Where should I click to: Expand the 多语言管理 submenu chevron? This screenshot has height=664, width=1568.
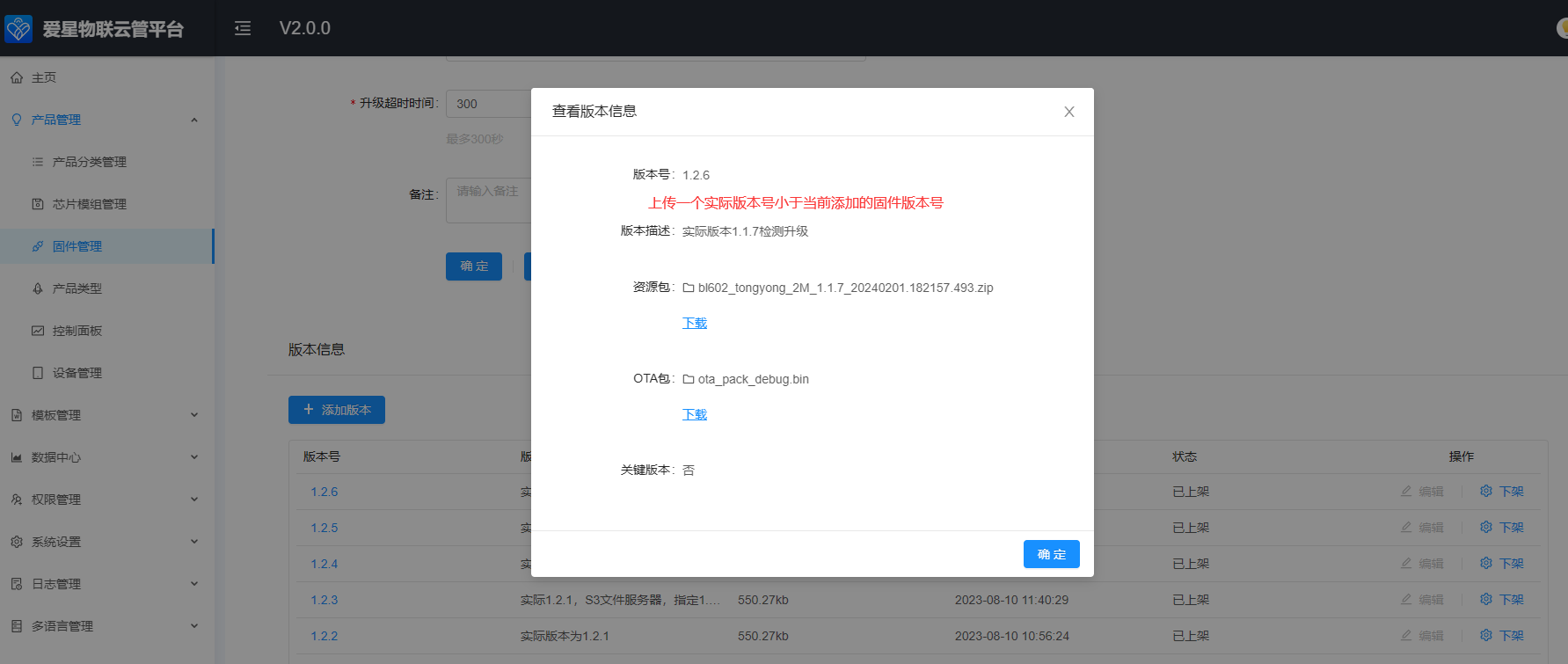tap(194, 626)
